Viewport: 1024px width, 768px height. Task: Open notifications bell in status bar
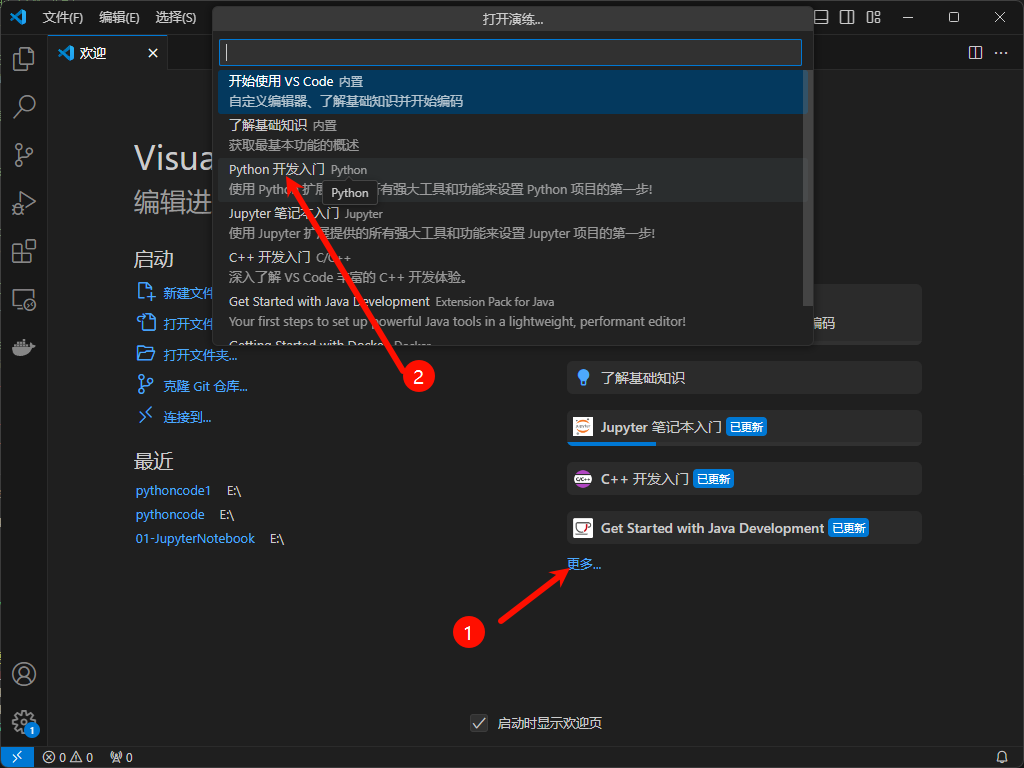click(x=1002, y=757)
